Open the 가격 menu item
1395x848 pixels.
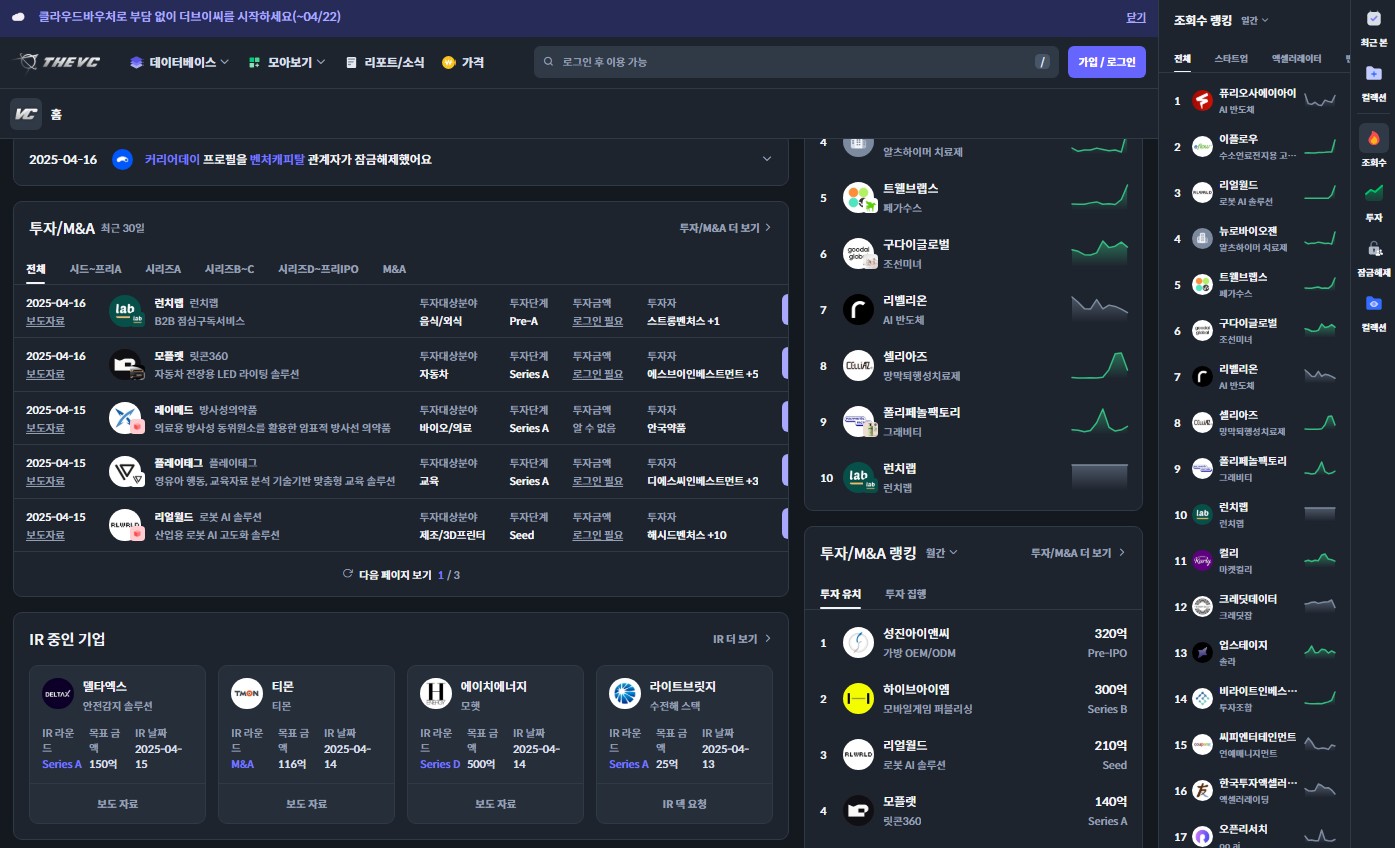tap(463, 62)
